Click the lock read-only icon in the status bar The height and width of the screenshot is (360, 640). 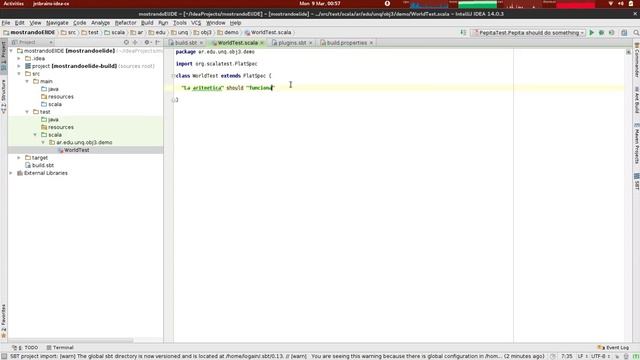tap(617, 356)
